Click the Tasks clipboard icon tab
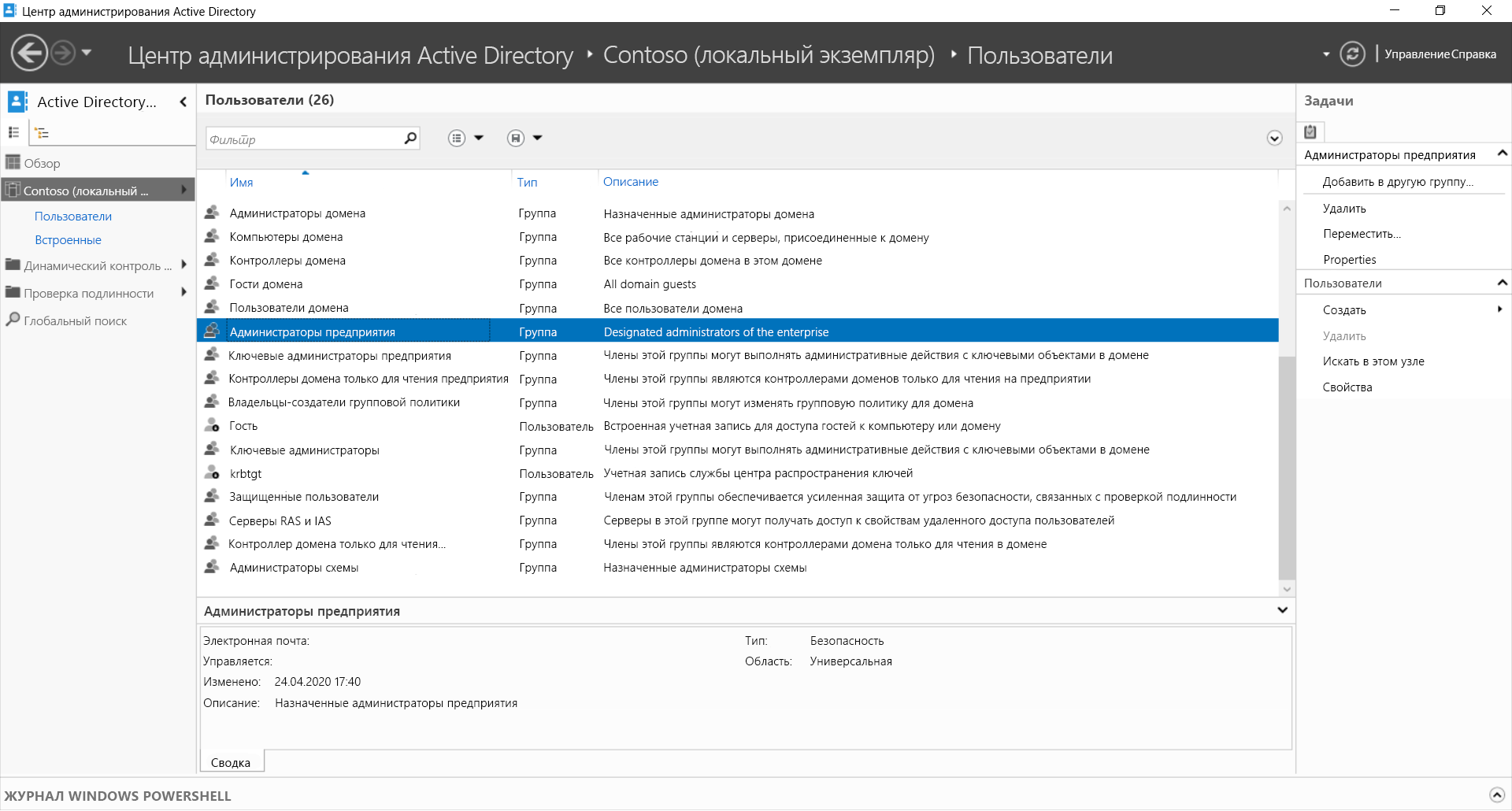The height and width of the screenshot is (811, 1512). tap(1310, 132)
